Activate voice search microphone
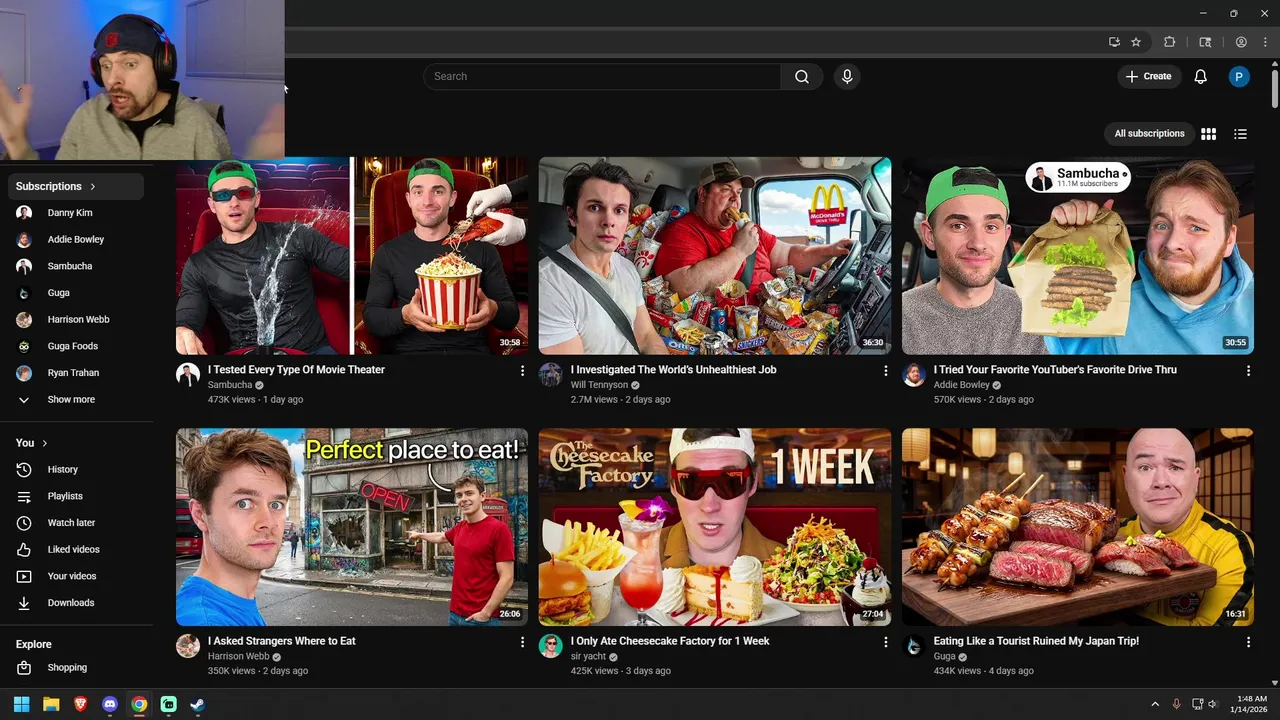 point(847,77)
